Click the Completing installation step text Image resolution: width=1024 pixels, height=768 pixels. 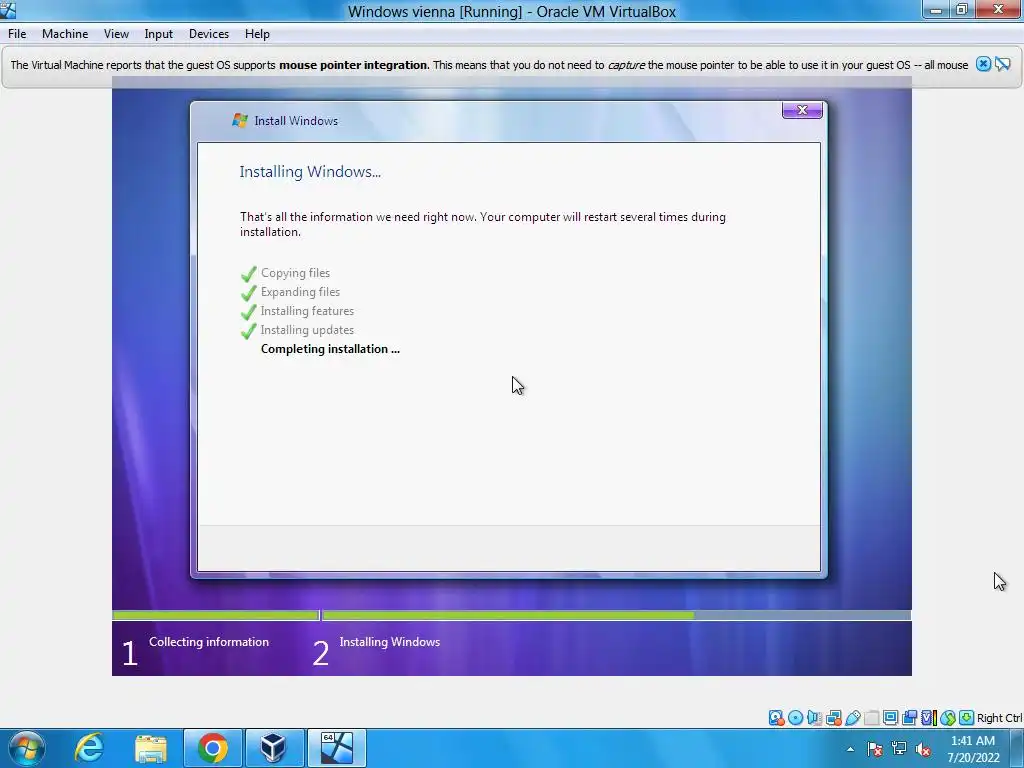tap(330, 349)
